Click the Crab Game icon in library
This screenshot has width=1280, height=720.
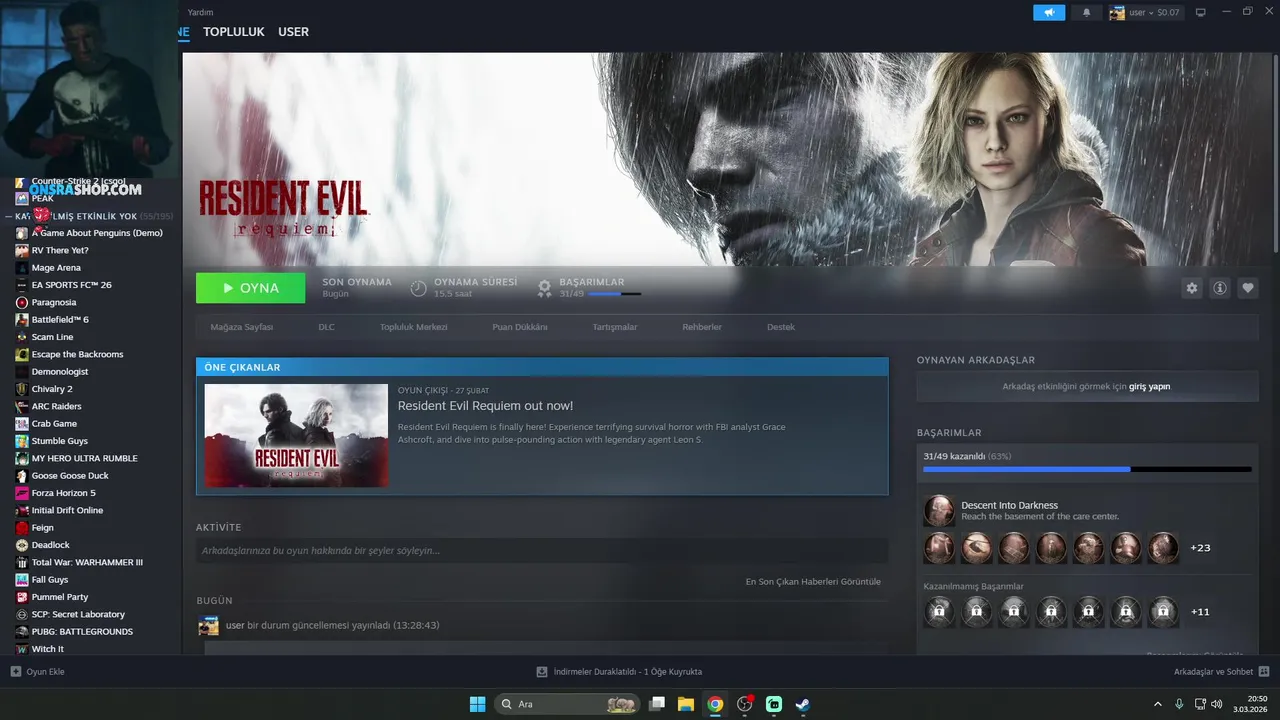(x=22, y=423)
